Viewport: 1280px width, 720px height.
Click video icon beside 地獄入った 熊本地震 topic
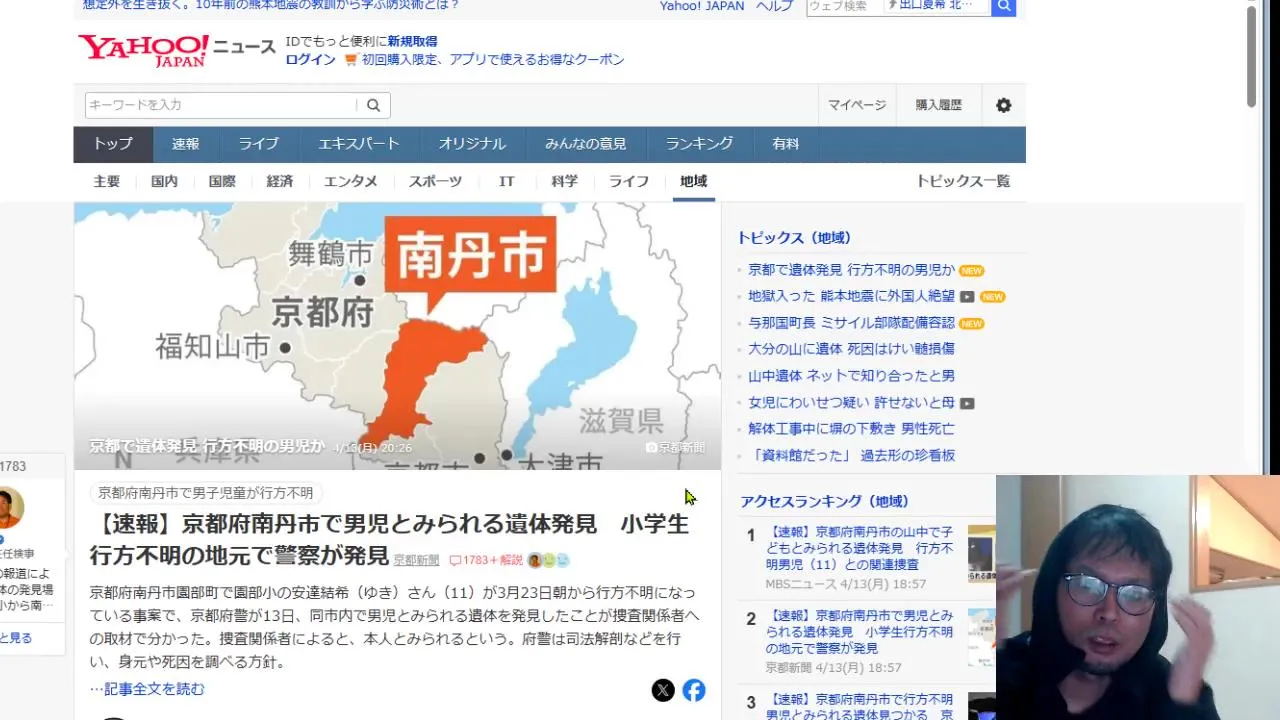pyautogui.click(x=967, y=297)
